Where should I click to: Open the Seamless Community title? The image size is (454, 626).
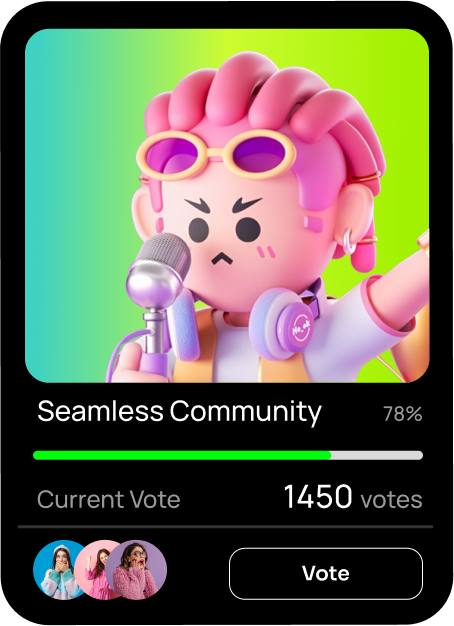[179, 412]
